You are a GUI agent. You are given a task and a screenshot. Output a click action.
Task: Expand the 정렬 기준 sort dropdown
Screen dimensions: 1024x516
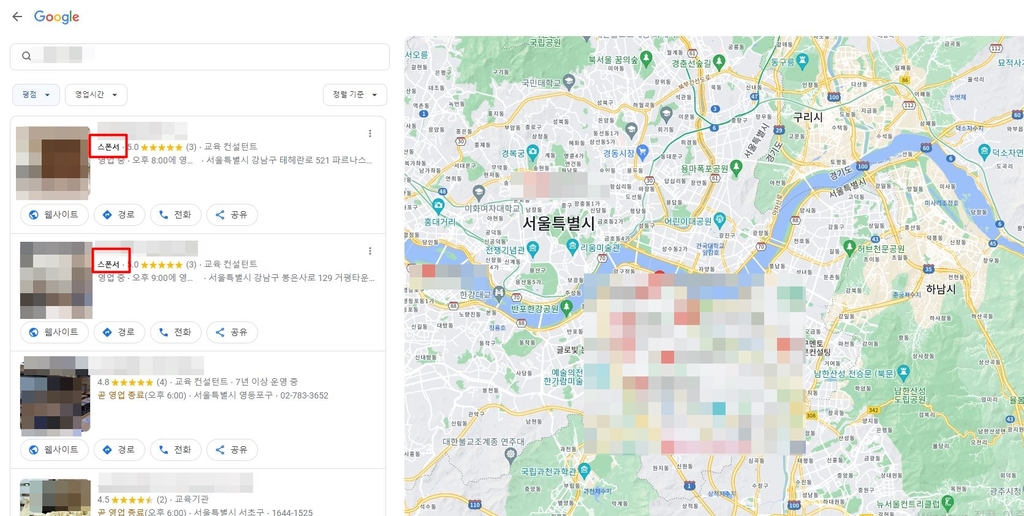point(355,95)
